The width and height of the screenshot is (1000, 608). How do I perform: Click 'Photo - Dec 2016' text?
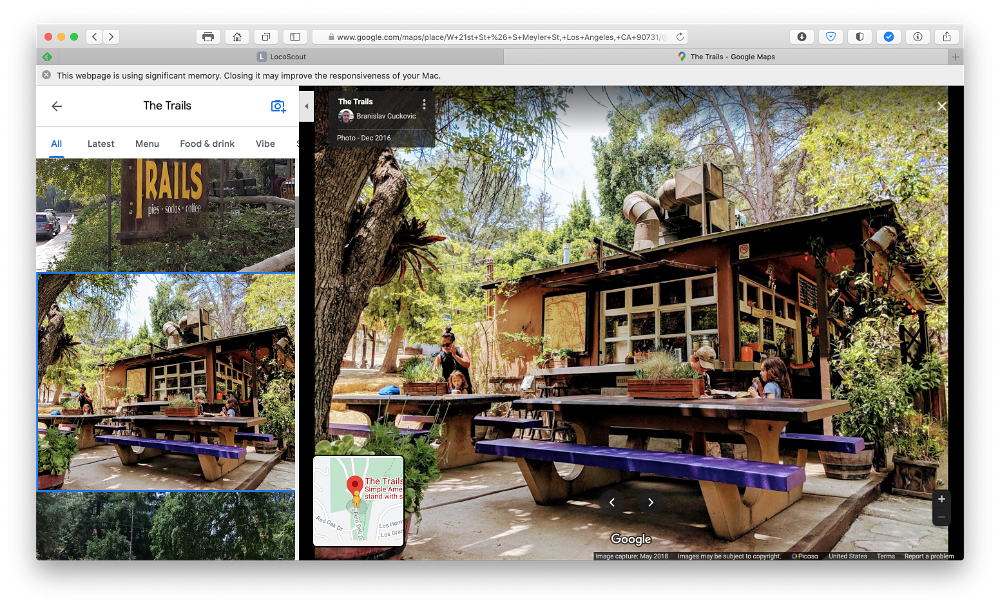tap(364, 138)
